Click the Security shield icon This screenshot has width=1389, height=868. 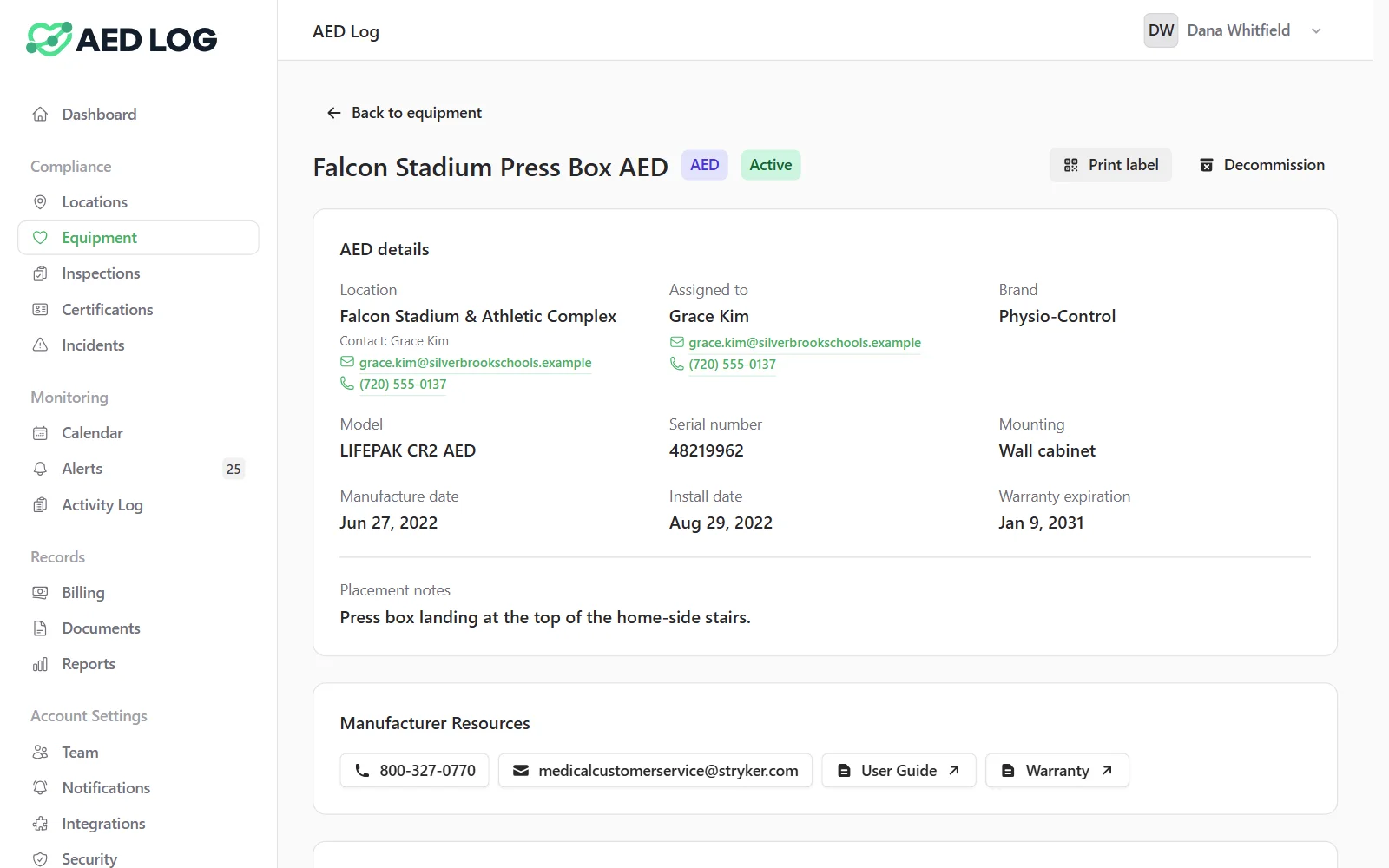coord(40,859)
